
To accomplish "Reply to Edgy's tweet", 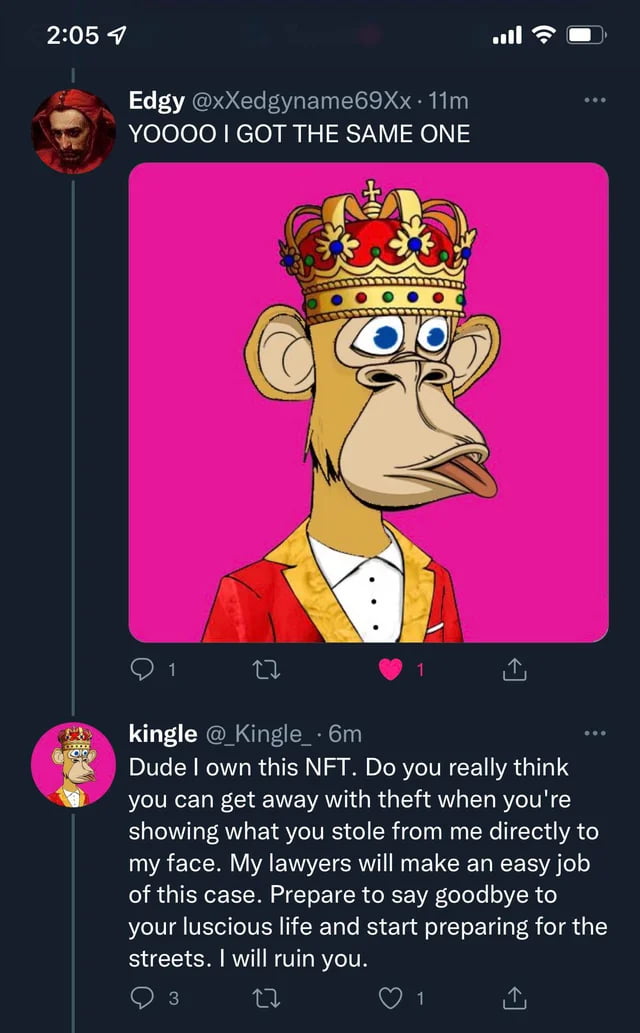I will [143, 671].
